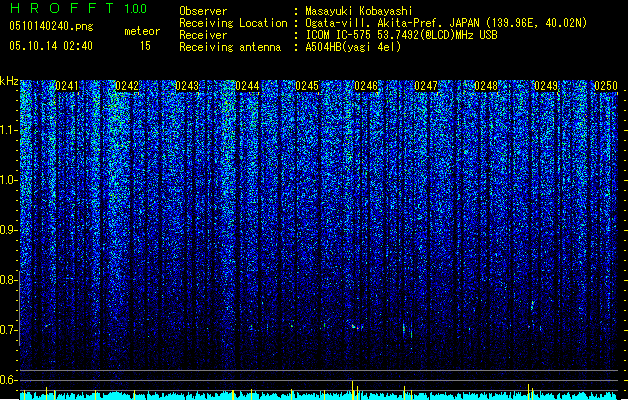Click the bright meteor echo under 0246
The width and height of the screenshot is (629, 400).
click(356, 327)
